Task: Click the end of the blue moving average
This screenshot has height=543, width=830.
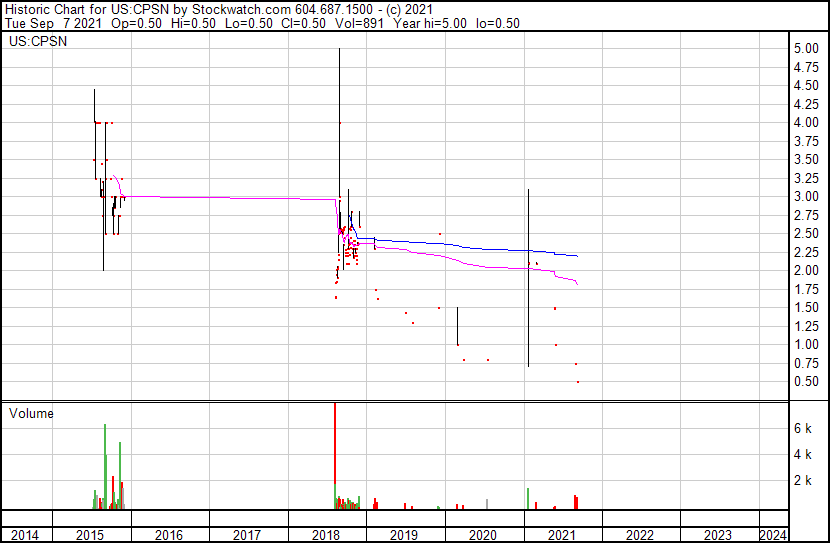Action: pos(577,256)
